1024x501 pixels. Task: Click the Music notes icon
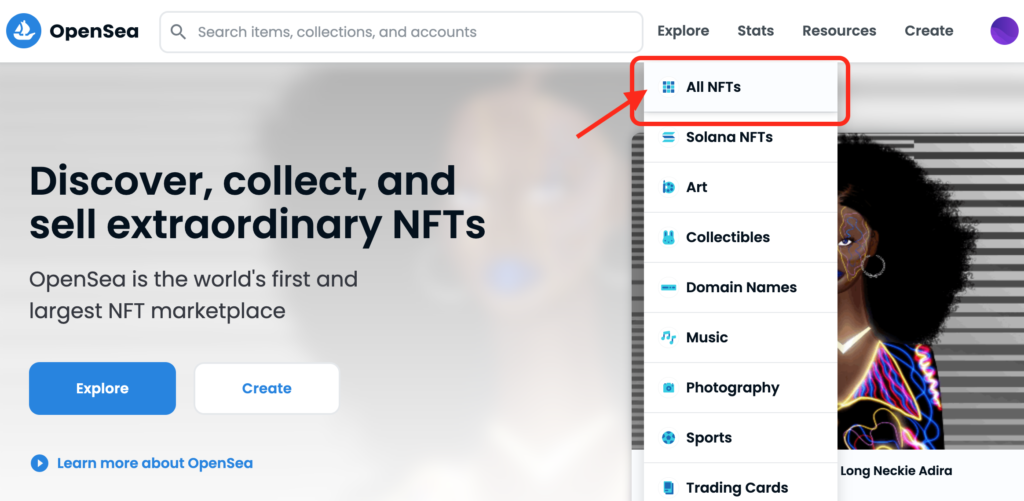point(668,338)
